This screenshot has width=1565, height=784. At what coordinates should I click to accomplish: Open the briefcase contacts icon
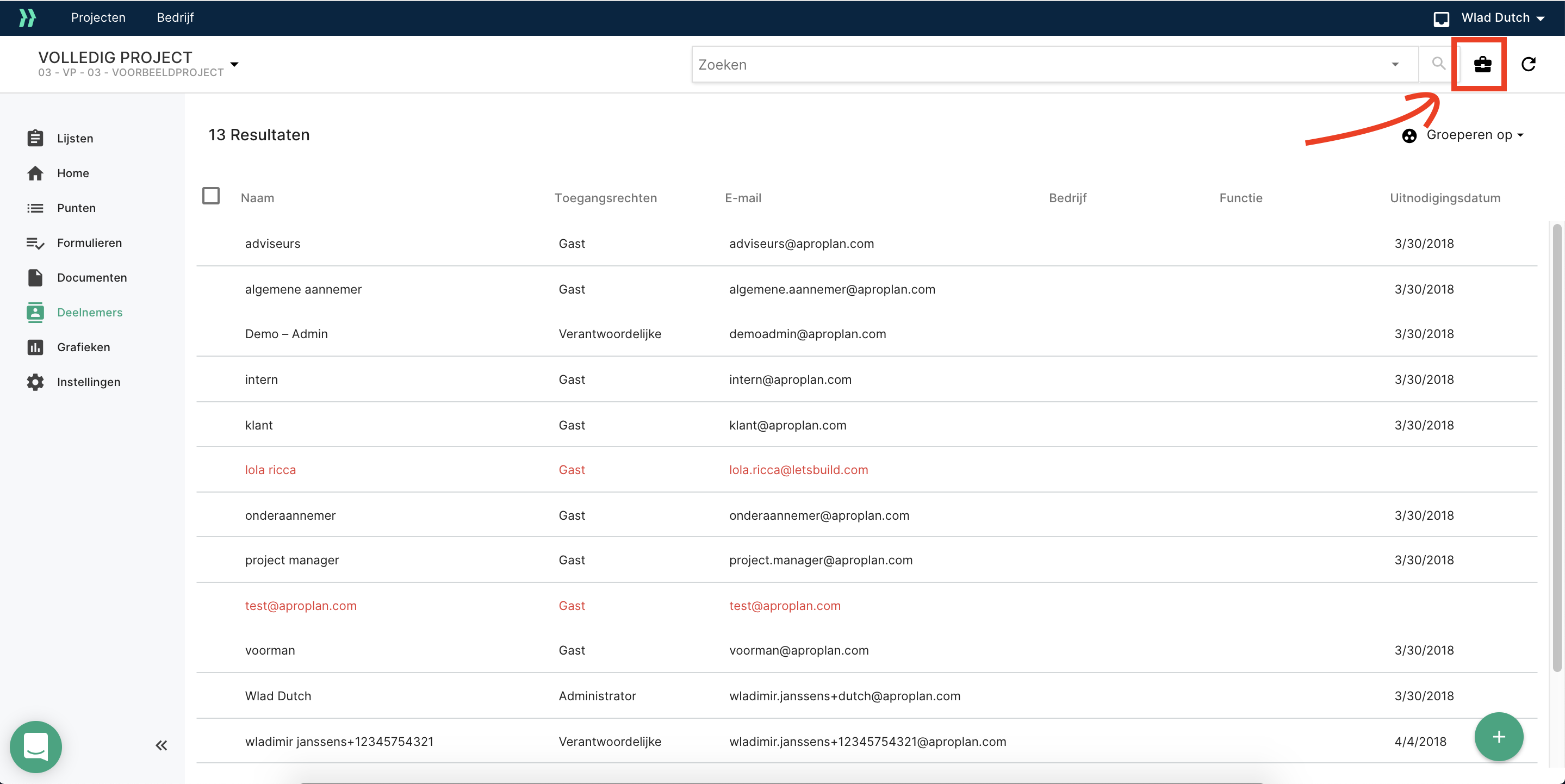tap(1482, 64)
